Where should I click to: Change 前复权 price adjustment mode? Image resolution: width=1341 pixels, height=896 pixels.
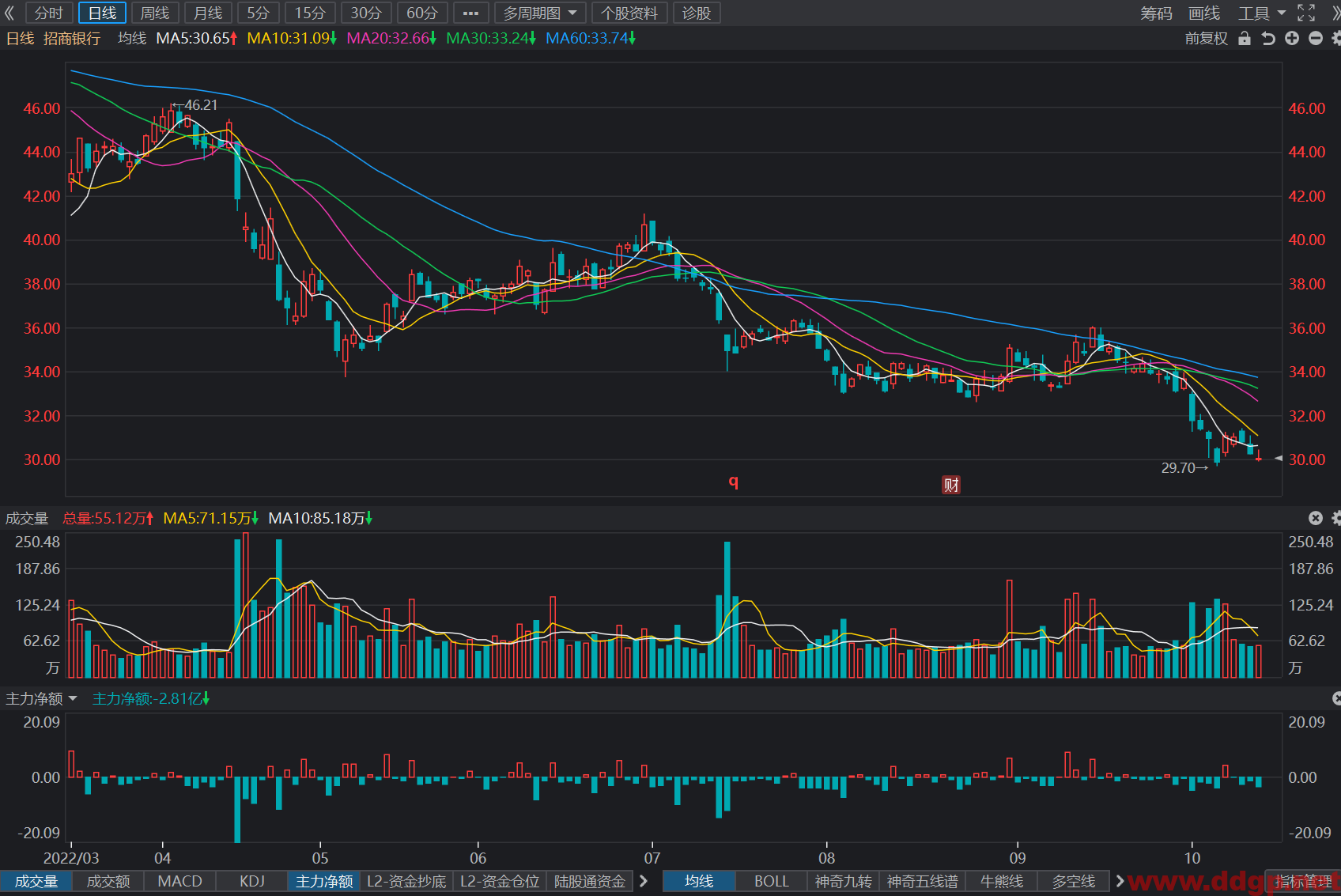(1207, 38)
